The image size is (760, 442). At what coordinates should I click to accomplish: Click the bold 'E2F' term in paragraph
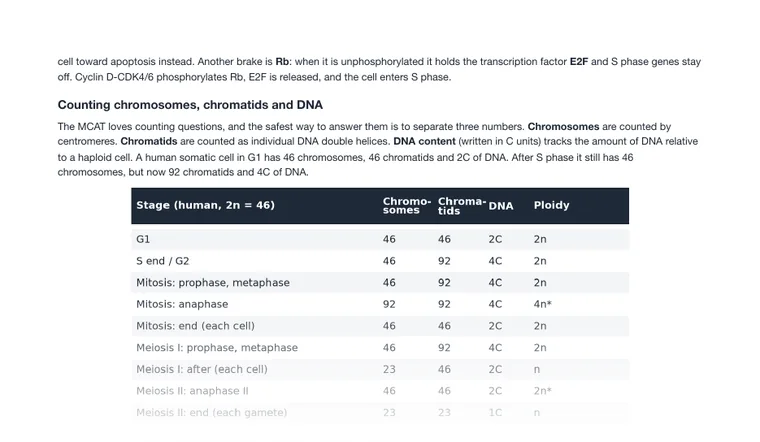[579, 62]
